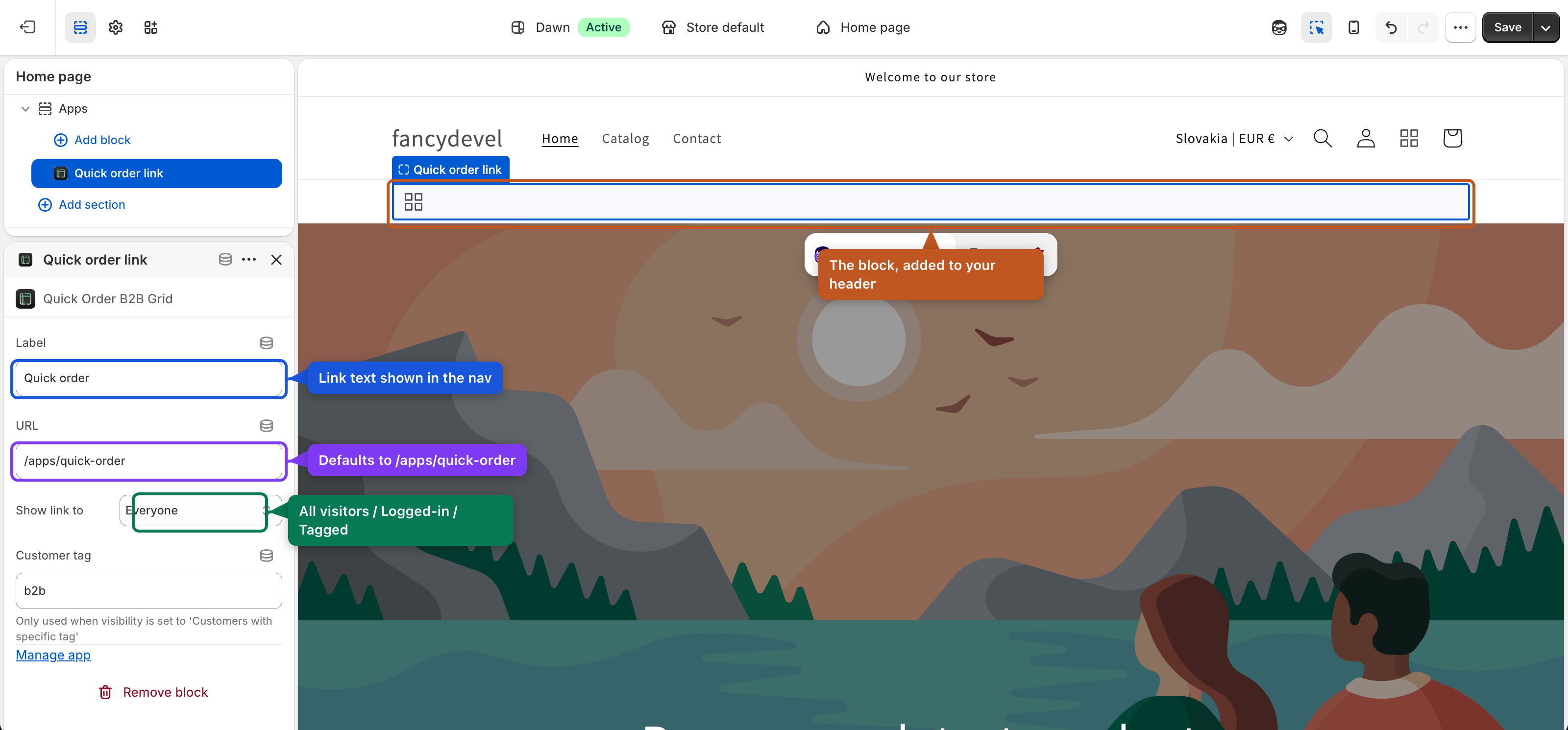Click the exit editor back icon
1568x730 pixels.
(x=27, y=27)
